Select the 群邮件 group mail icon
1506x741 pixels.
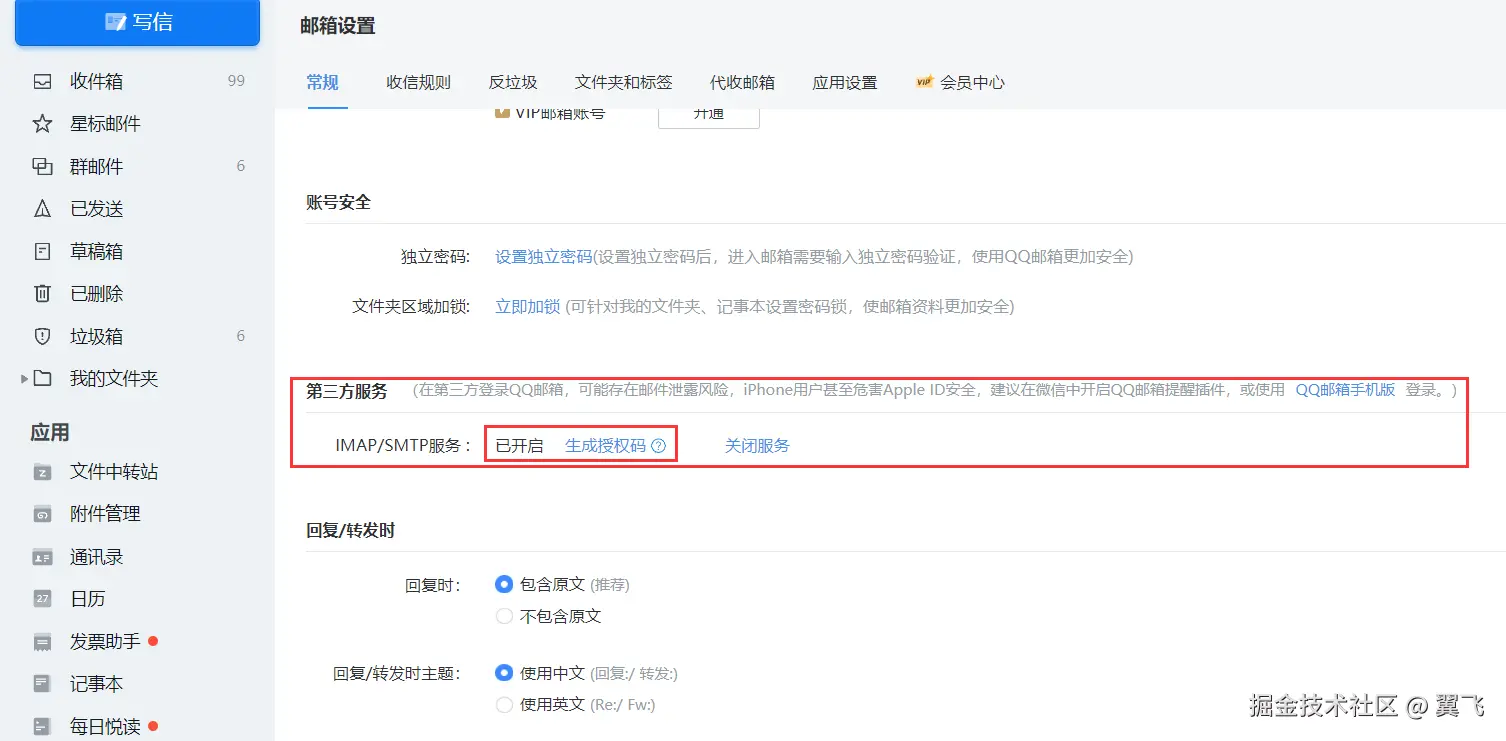[42, 166]
